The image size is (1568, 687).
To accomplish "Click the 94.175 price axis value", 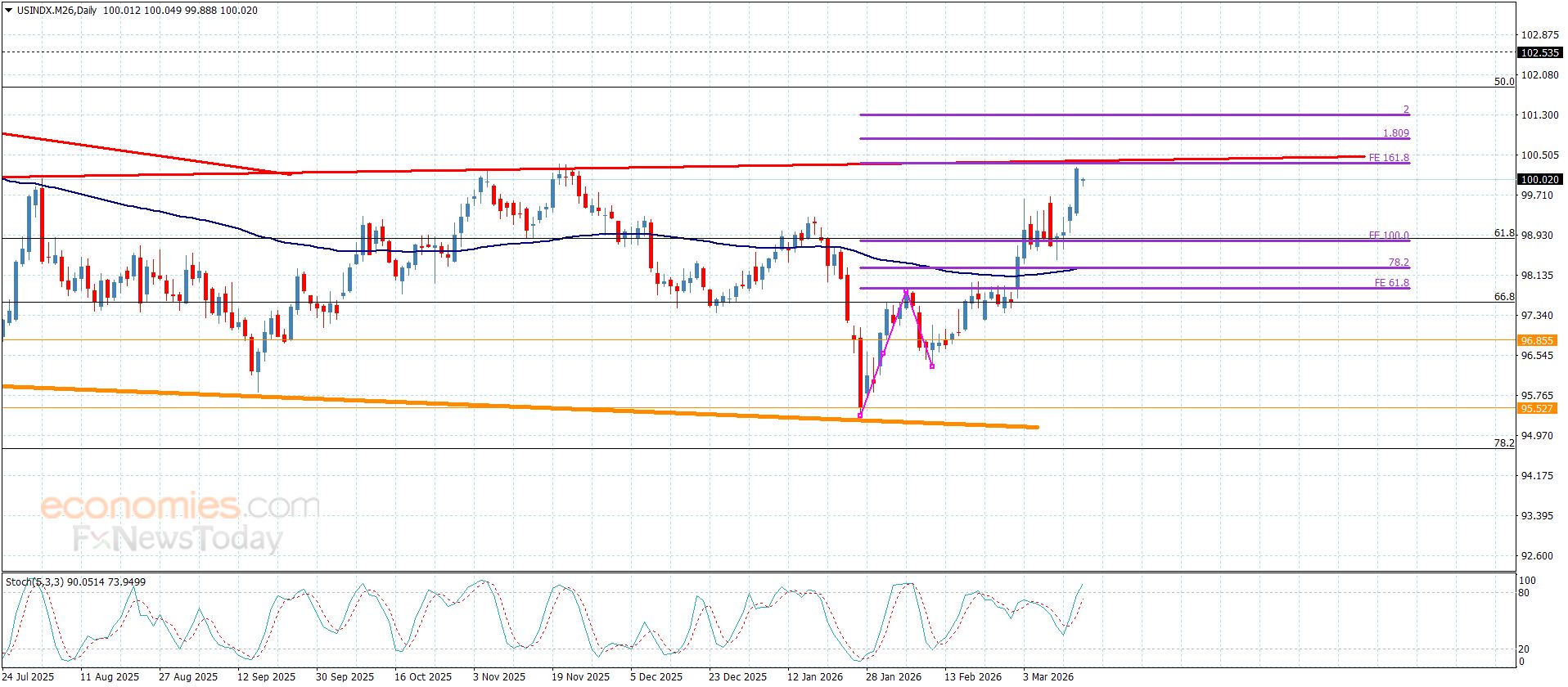I will [x=1537, y=476].
